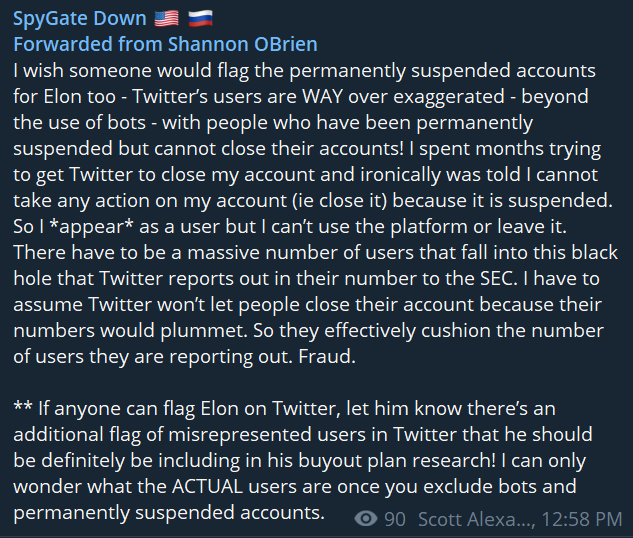
Task: Open the SpyGate Down channel name
Action: (78, 19)
